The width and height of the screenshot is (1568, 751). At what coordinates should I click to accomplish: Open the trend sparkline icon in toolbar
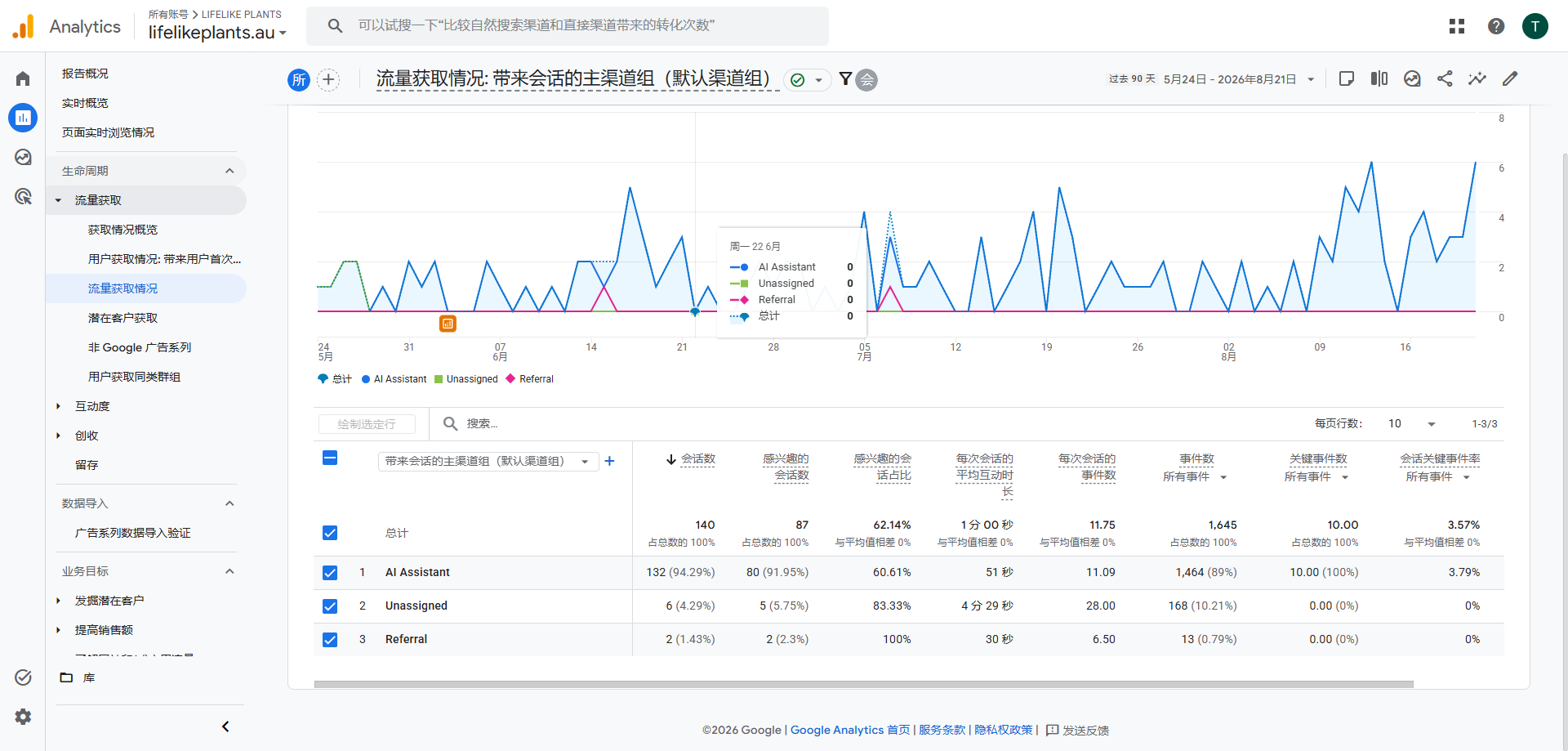[1477, 78]
